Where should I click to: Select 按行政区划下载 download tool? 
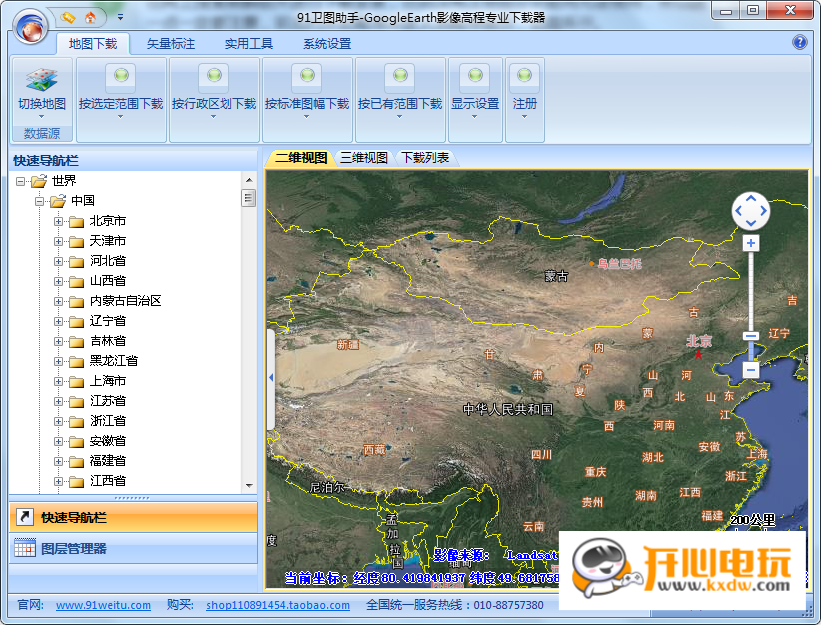tap(214, 90)
